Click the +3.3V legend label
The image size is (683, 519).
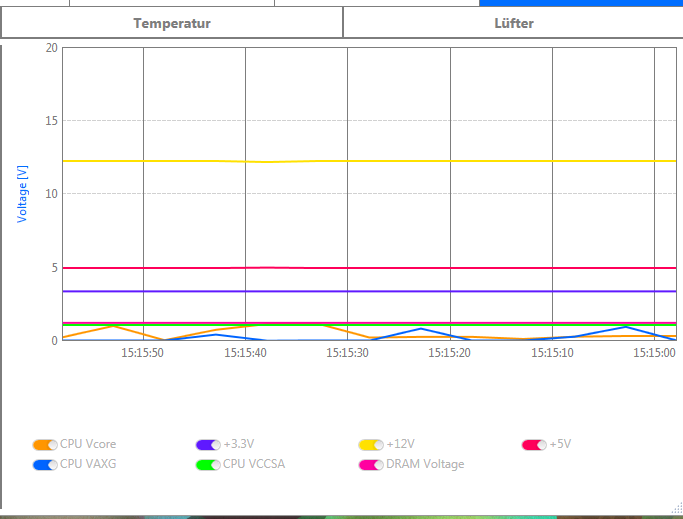click(239, 444)
